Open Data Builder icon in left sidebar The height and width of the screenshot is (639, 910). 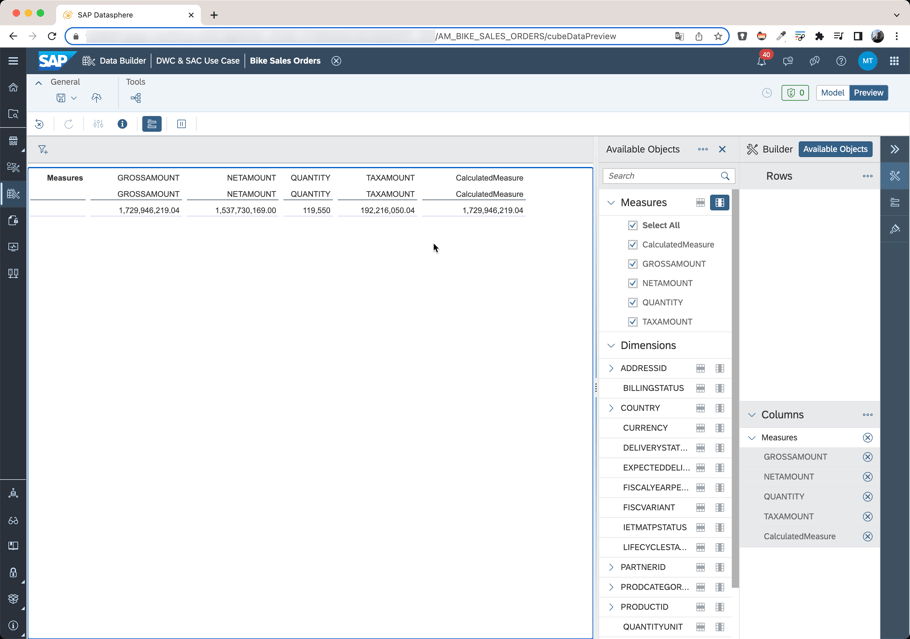[13, 193]
